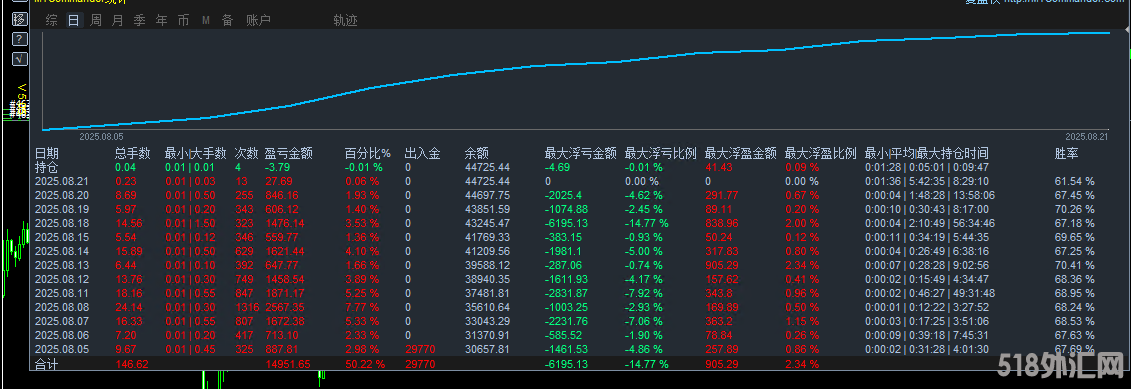The width and height of the screenshot is (1131, 389).
Task: Click the 43245.47 balance cell
Action: (487, 223)
